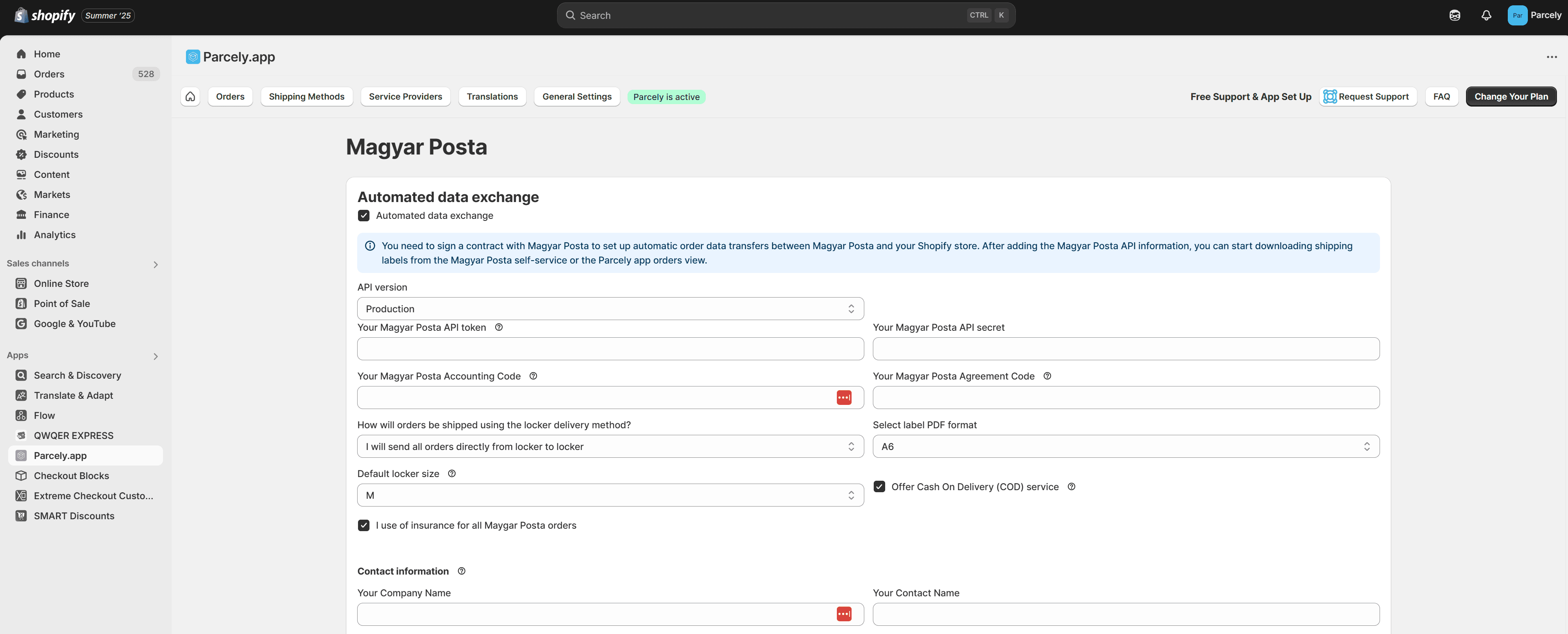Click help icon beside Accounting Code label

point(532,376)
